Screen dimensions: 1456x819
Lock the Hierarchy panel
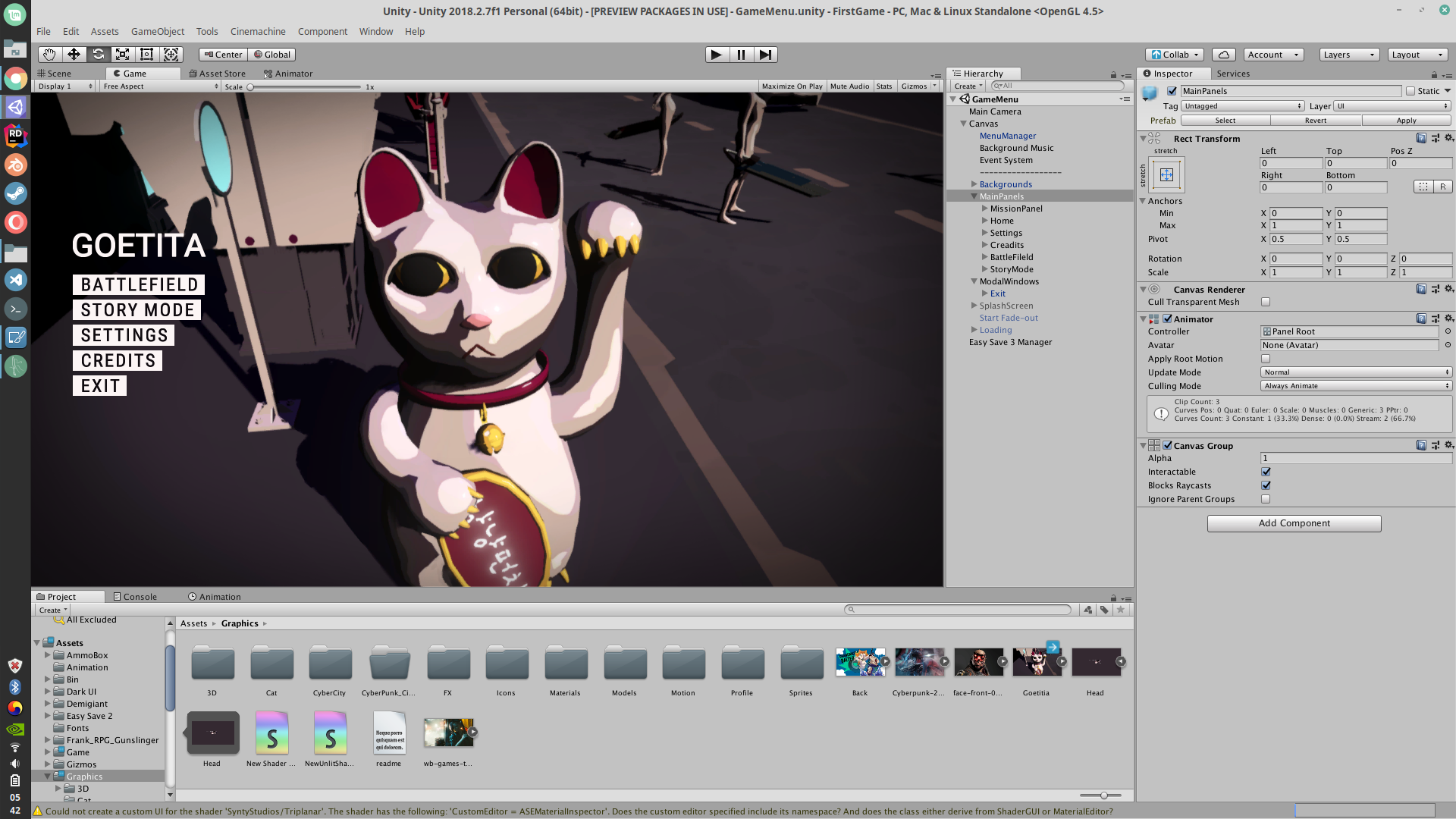1113,74
